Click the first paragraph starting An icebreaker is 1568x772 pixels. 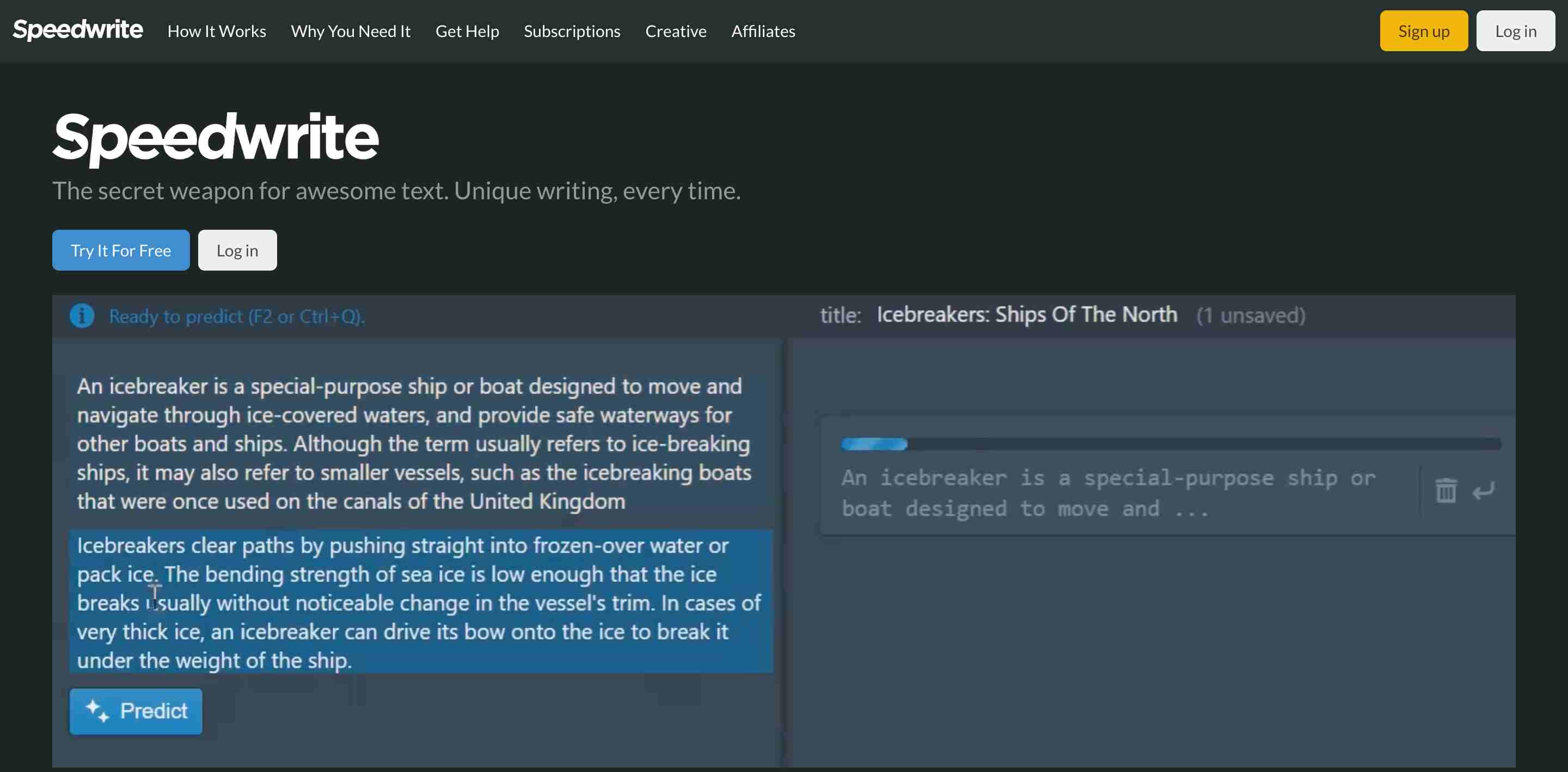click(414, 444)
